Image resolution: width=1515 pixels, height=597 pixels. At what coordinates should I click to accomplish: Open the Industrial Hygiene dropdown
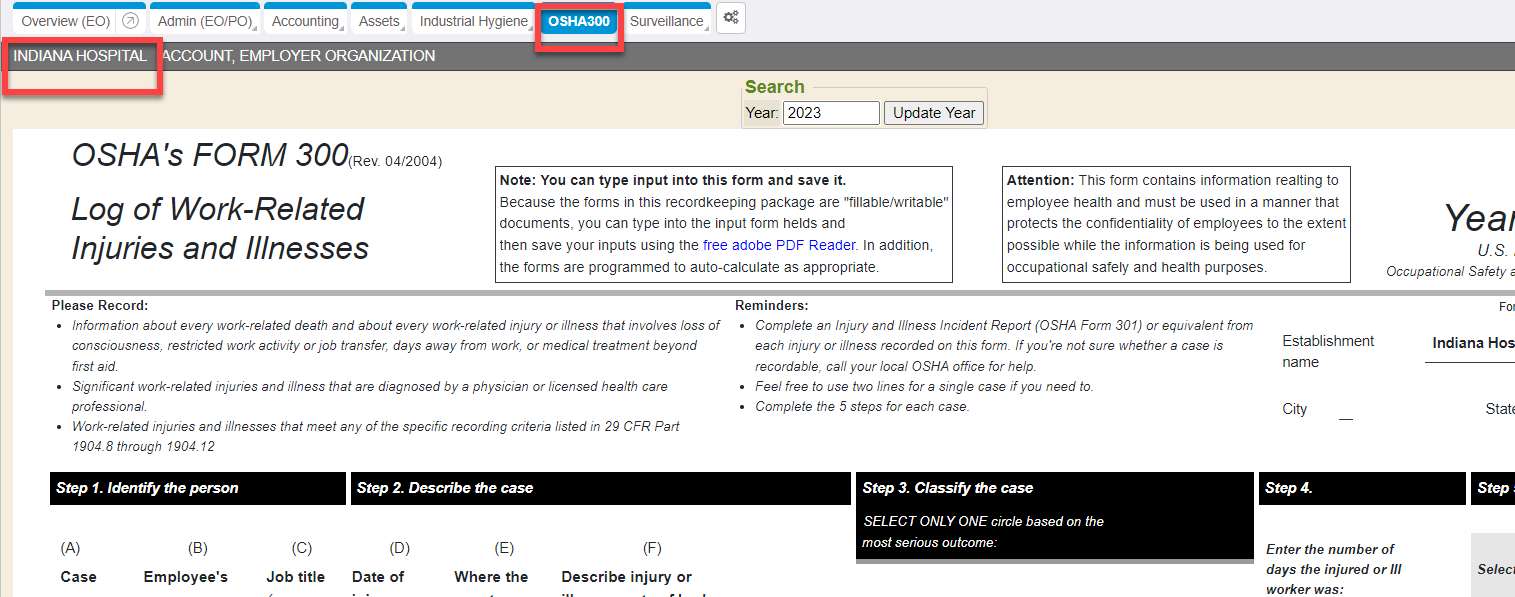pos(473,21)
